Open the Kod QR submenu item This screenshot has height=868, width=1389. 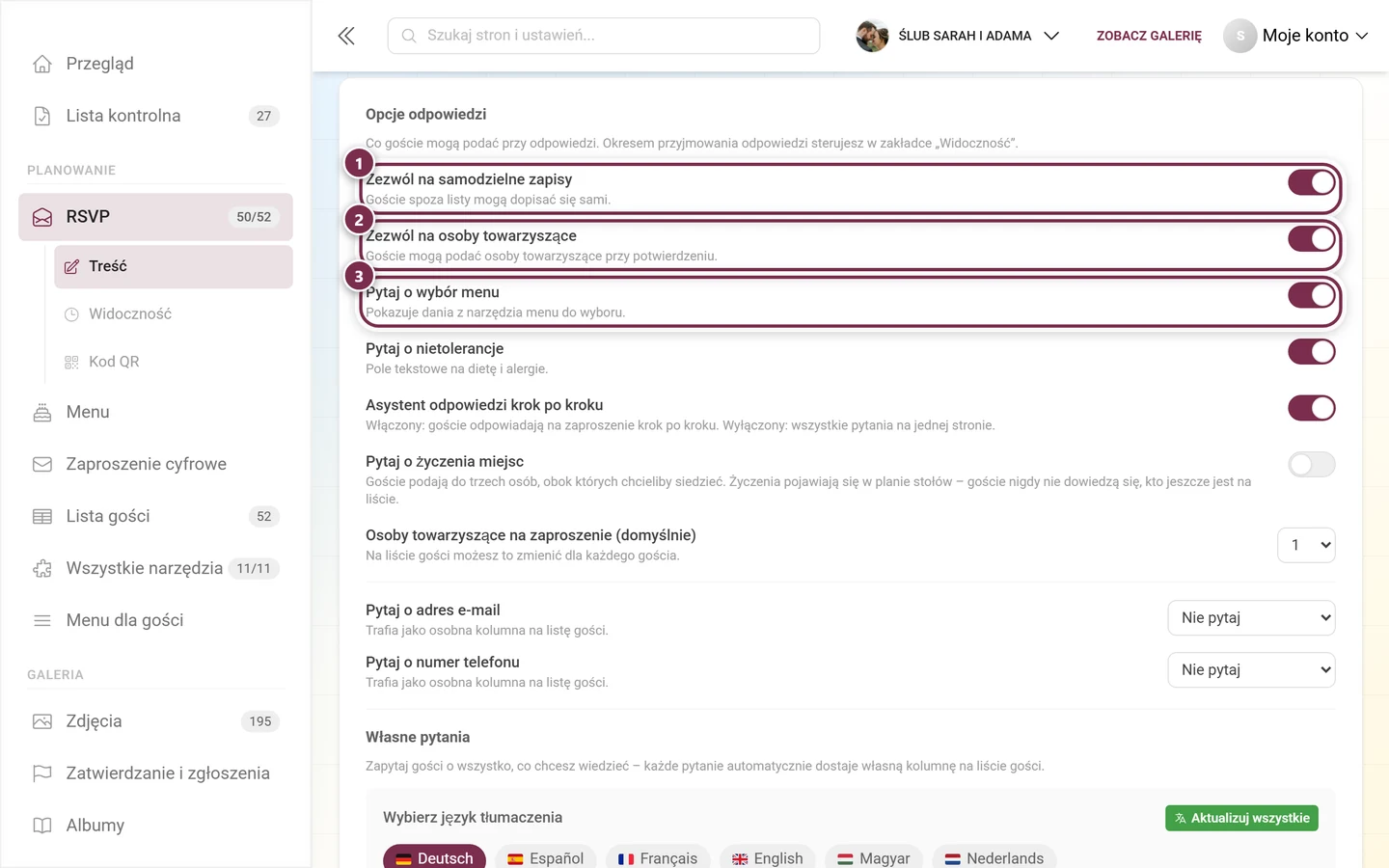coord(174,362)
